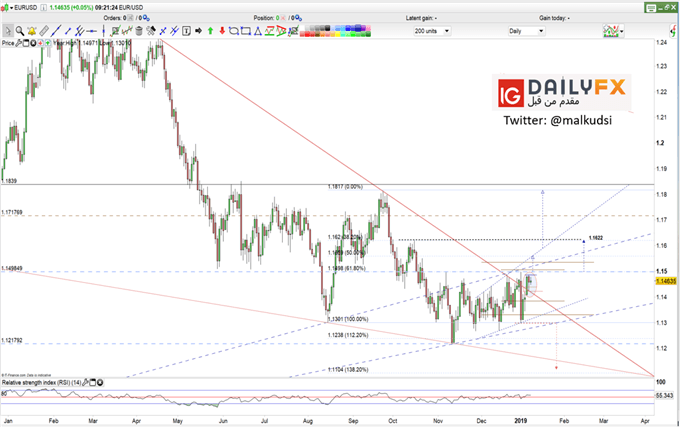Click the EURUSD symbol name
Screen dimensions: 680x427
click(x=26, y=8)
